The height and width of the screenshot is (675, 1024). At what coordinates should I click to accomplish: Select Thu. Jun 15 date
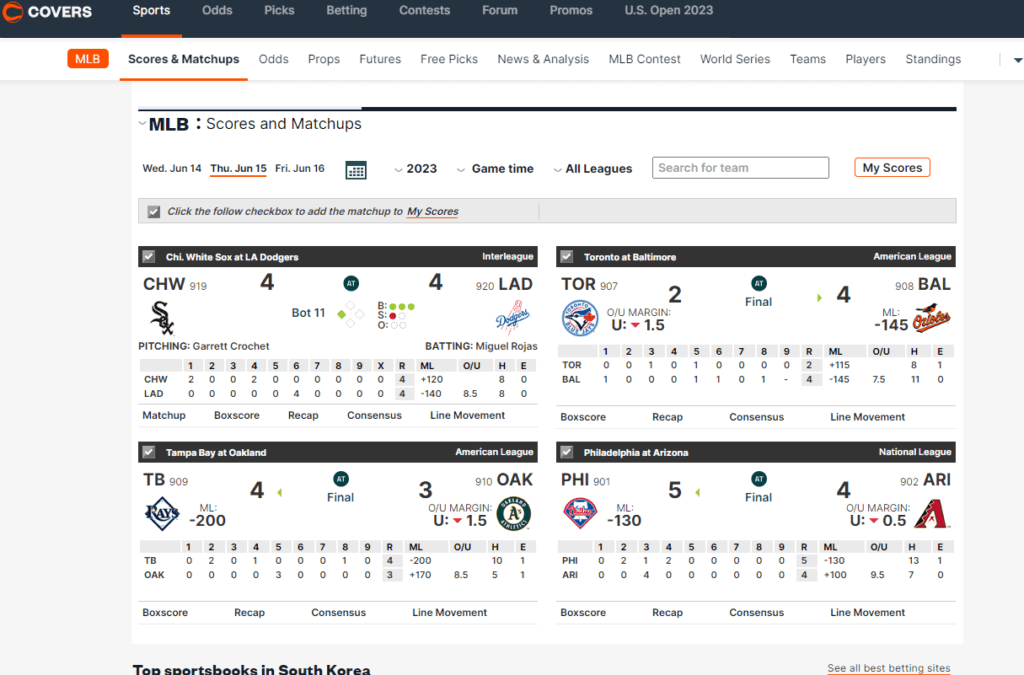238,168
